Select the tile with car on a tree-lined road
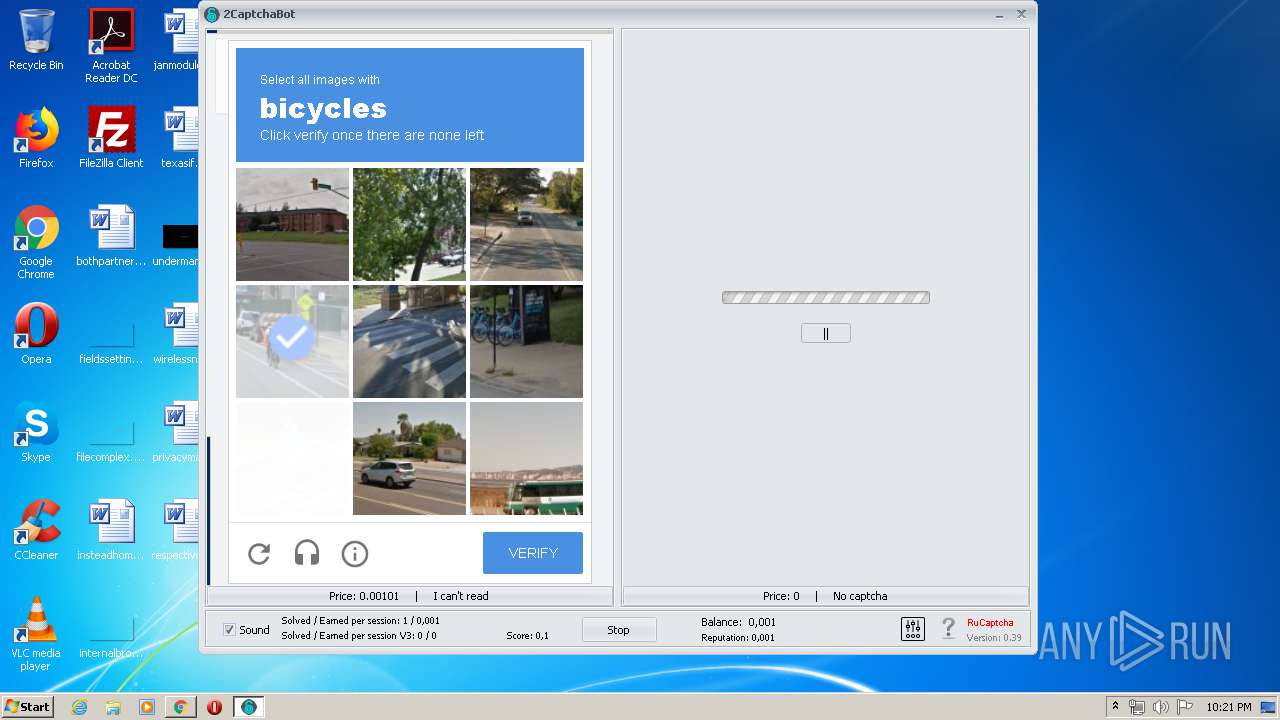The height and width of the screenshot is (720, 1280). click(x=526, y=224)
